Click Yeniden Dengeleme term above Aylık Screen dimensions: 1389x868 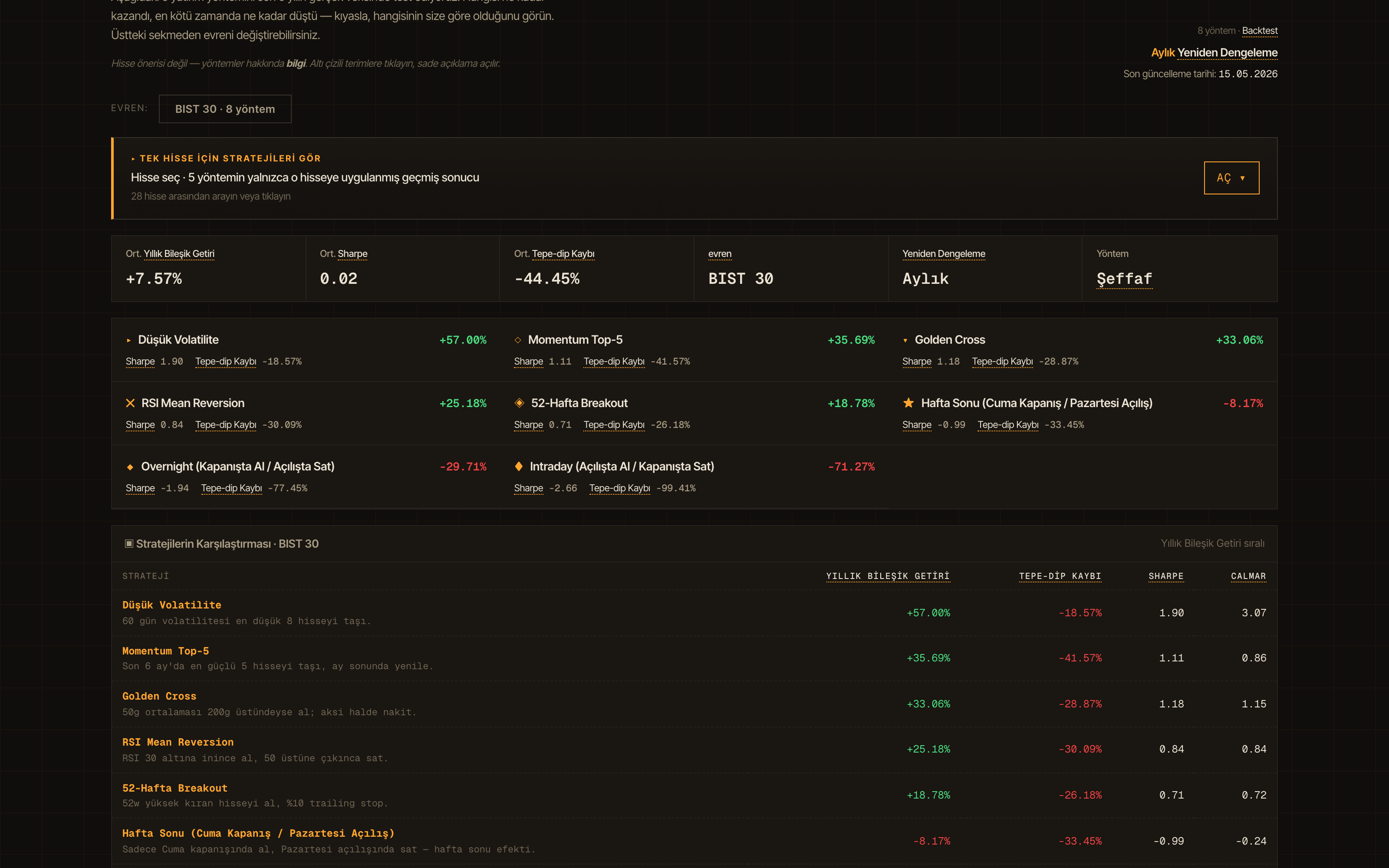(944, 254)
